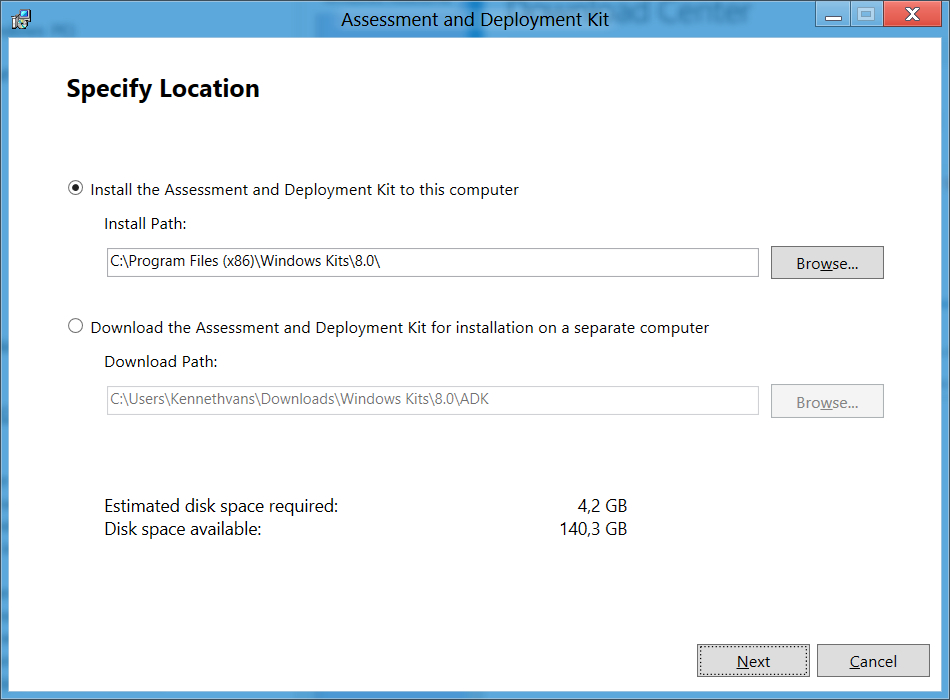
Task: Click the "Specify Location" heading
Action: pos(163,88)
